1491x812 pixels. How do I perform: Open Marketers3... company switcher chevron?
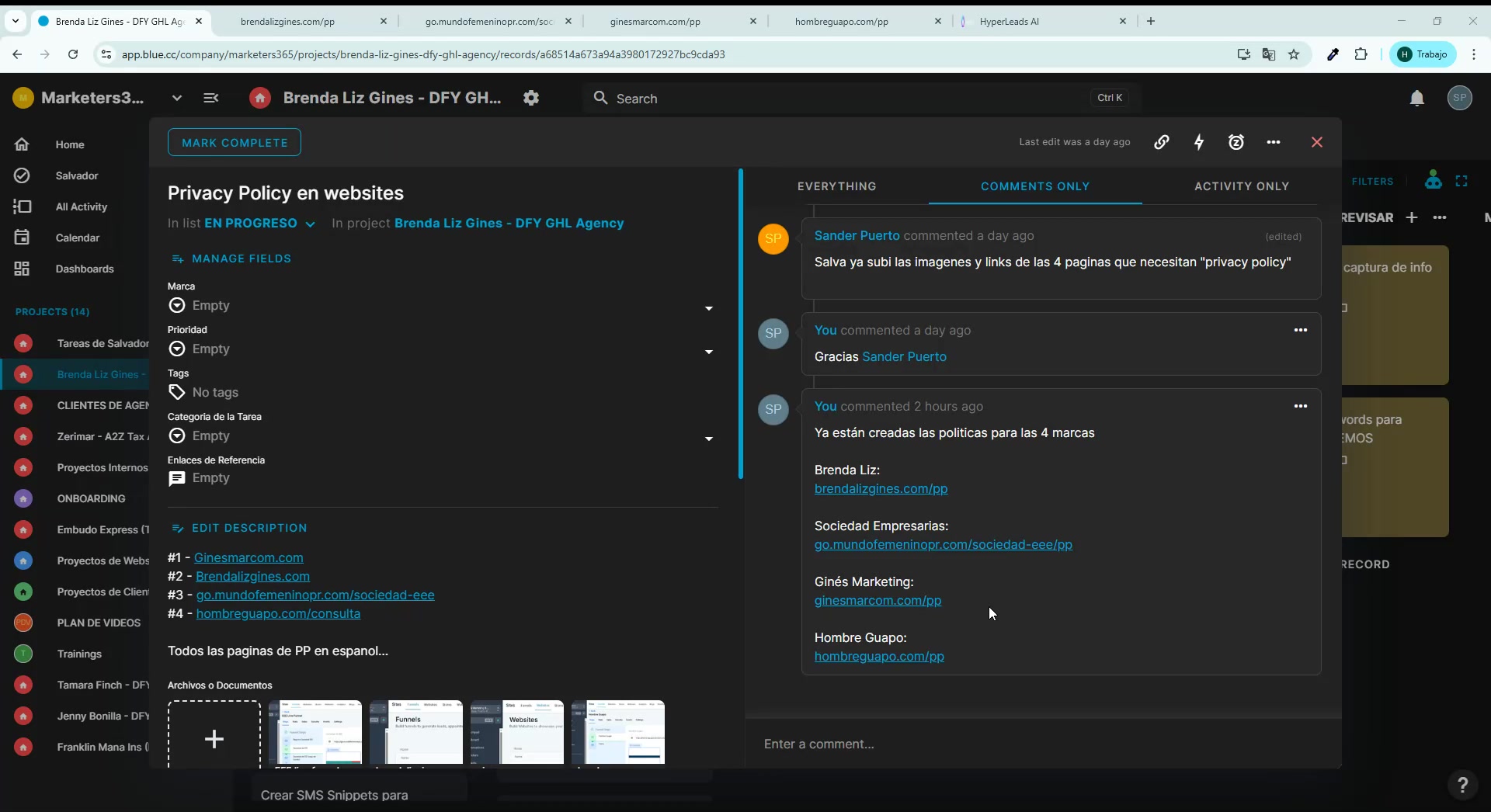[x=177, y=98]
